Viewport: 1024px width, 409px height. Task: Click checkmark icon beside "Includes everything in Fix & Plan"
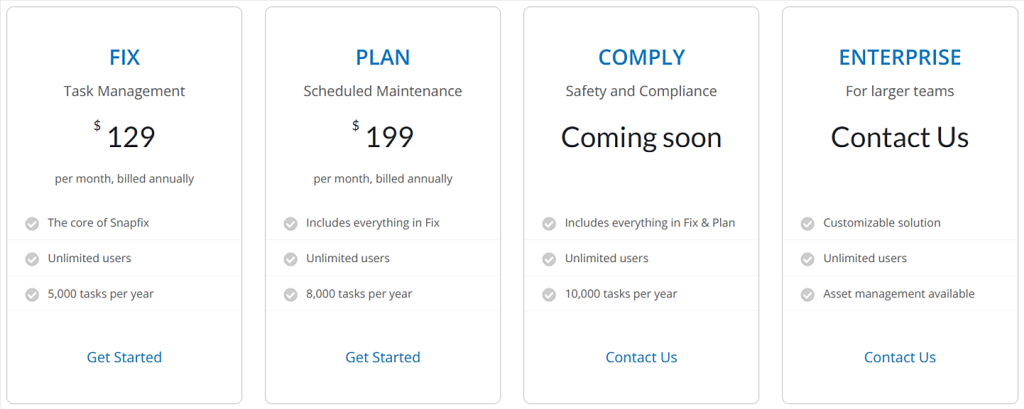tap(549, 223)
